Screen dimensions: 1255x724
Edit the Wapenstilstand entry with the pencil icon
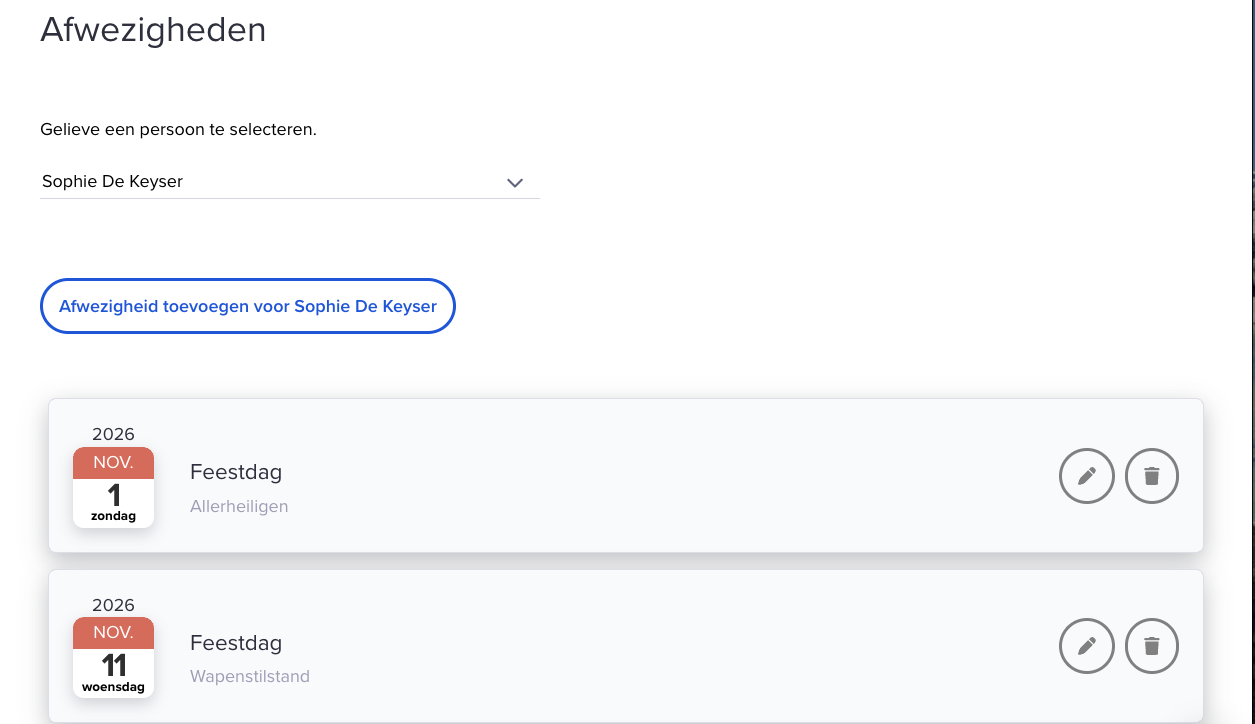point(1087,647)
